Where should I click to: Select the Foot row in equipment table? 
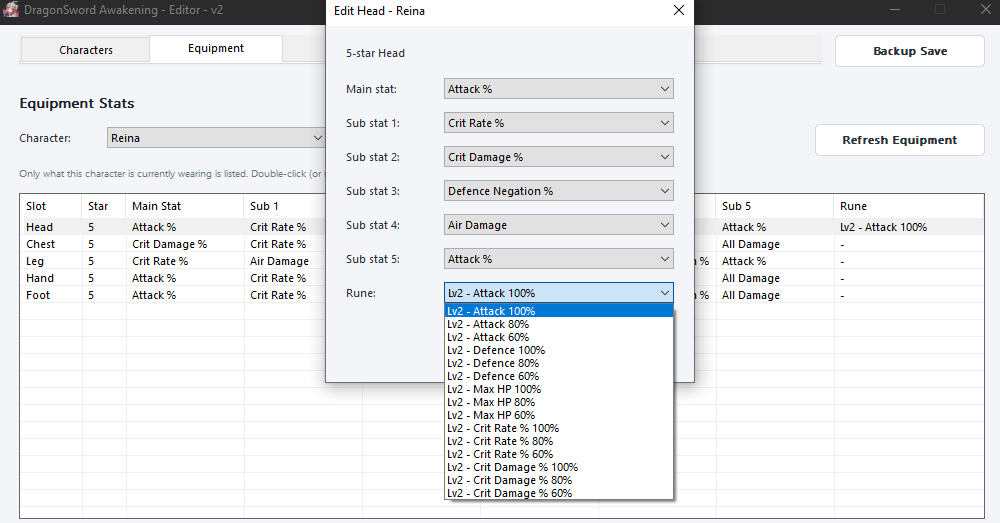coord(501,295)
